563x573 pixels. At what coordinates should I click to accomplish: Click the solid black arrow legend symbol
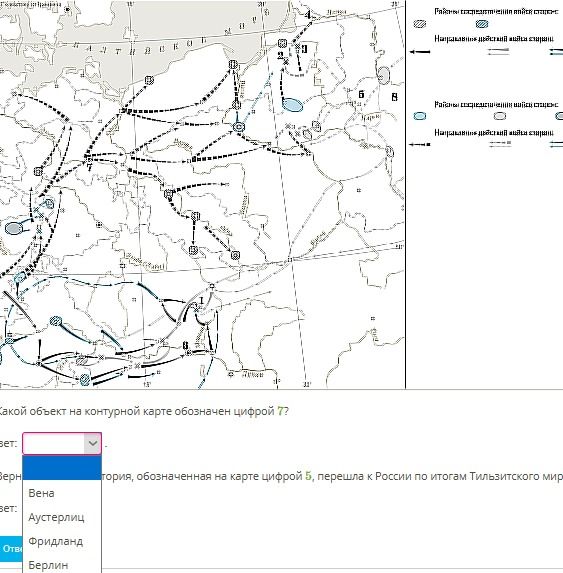(x=419, y=52)
